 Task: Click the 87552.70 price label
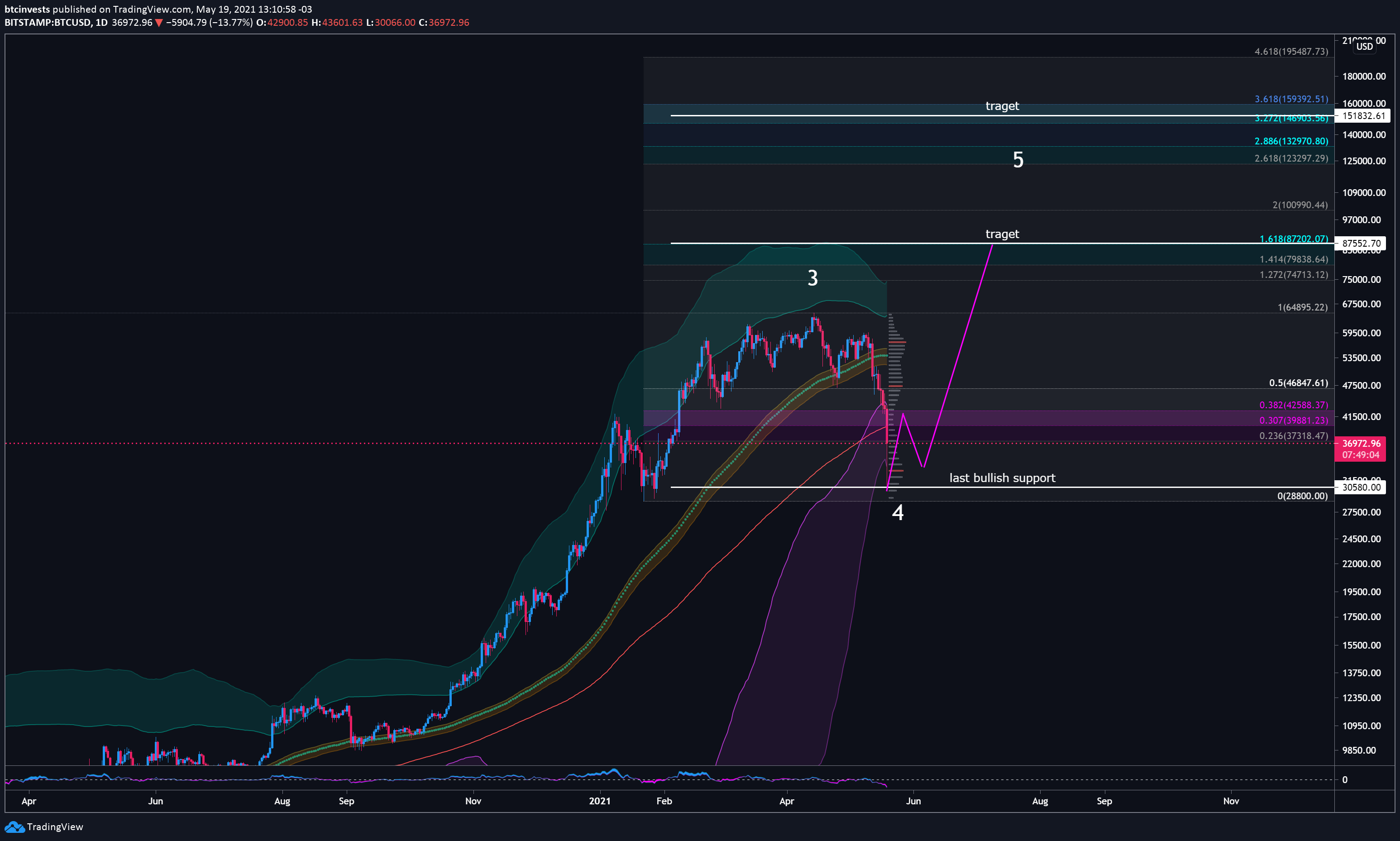1360,244
